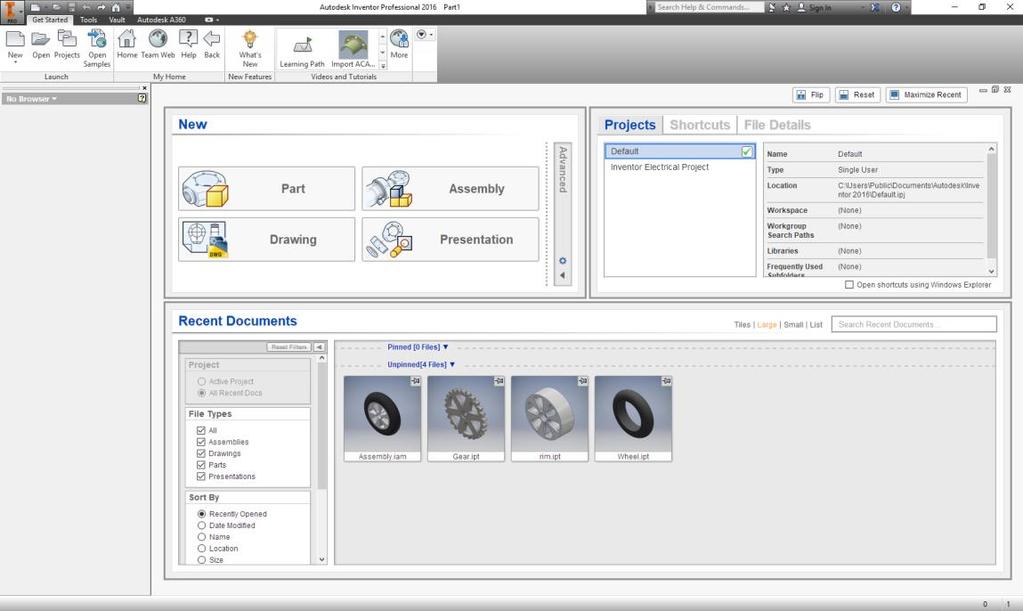Collapse the Unpinned files section
1023x611 pixels.
pos(452,365)
